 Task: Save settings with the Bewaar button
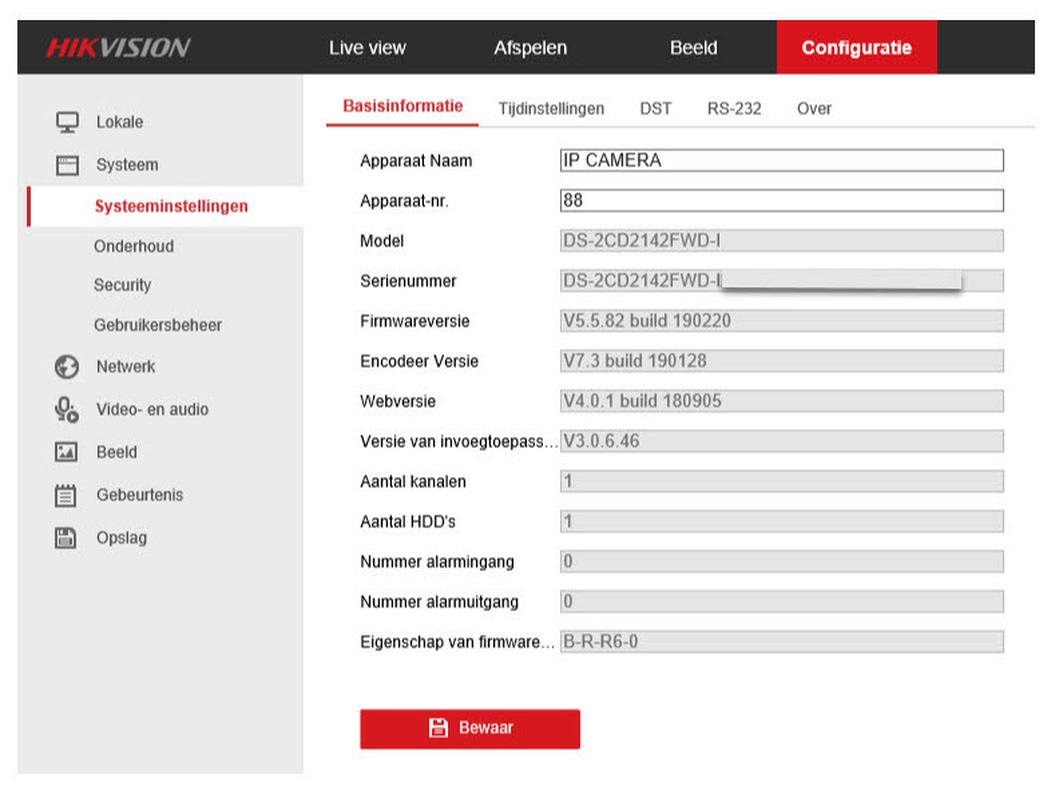point(470,728)
